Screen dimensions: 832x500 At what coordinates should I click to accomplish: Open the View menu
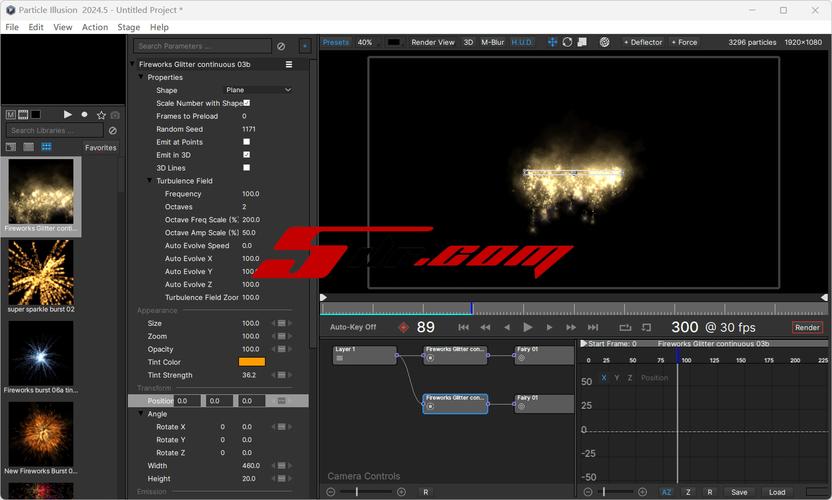coord(63,27)
